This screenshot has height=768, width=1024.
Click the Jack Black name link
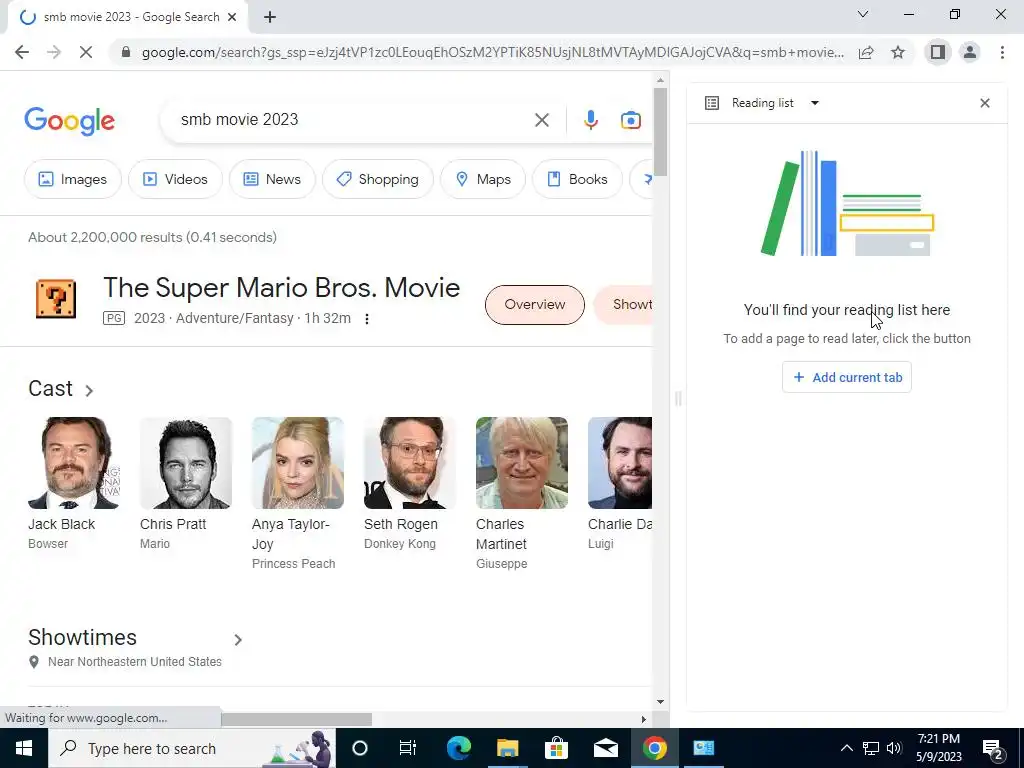pos(61,524)
